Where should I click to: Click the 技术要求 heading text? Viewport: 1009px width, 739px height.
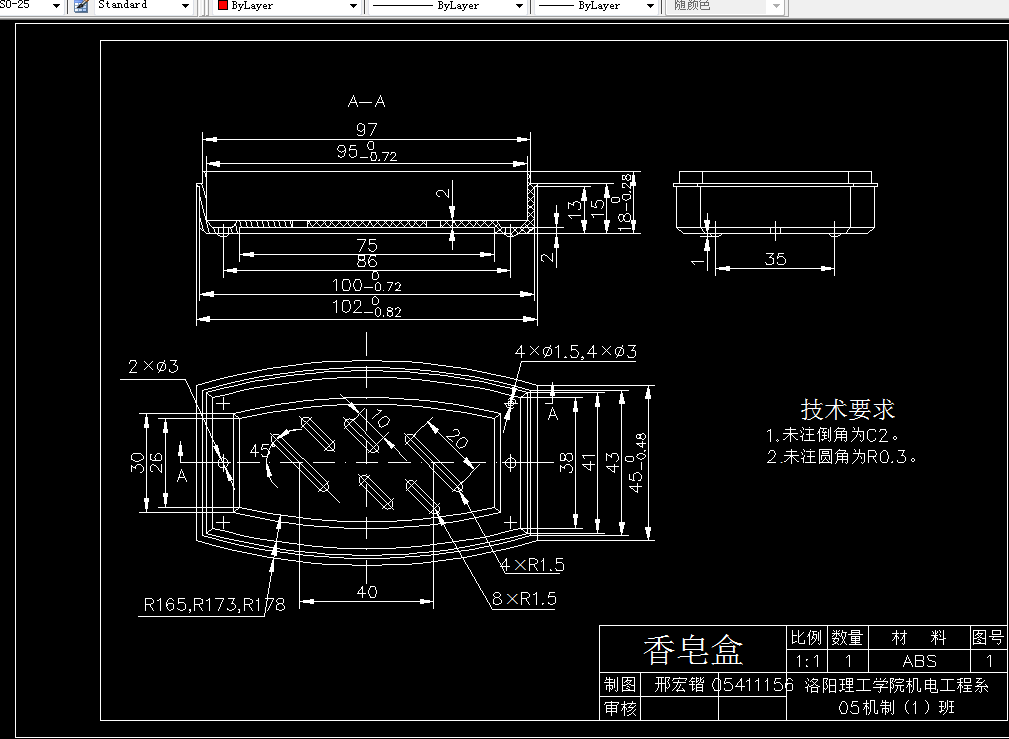845,409
